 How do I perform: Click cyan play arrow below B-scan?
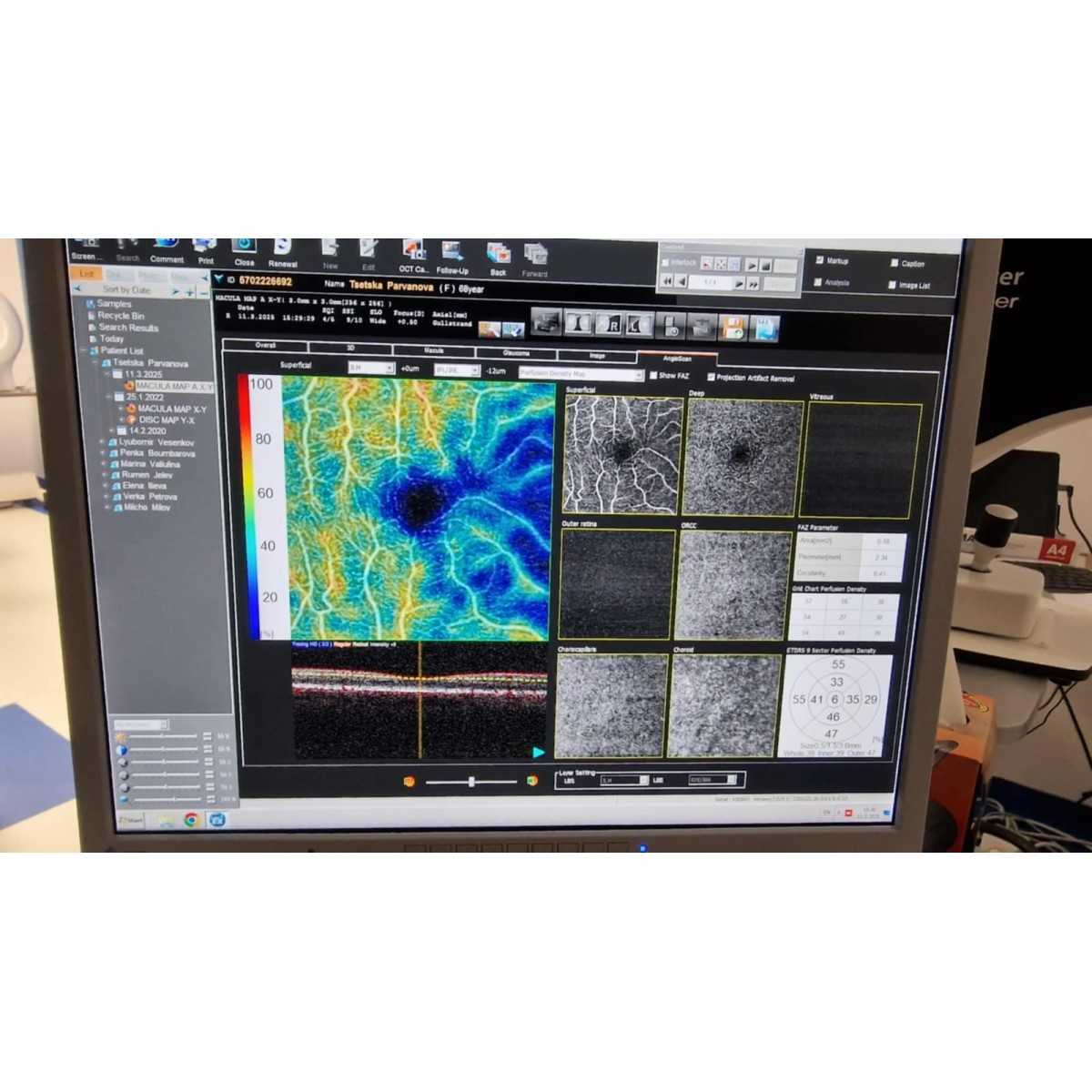[539, 753]
